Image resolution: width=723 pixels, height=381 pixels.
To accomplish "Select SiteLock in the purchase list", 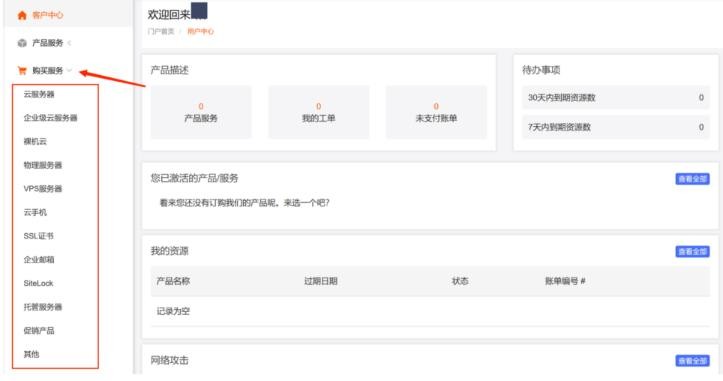I will (x=38, y=283).
